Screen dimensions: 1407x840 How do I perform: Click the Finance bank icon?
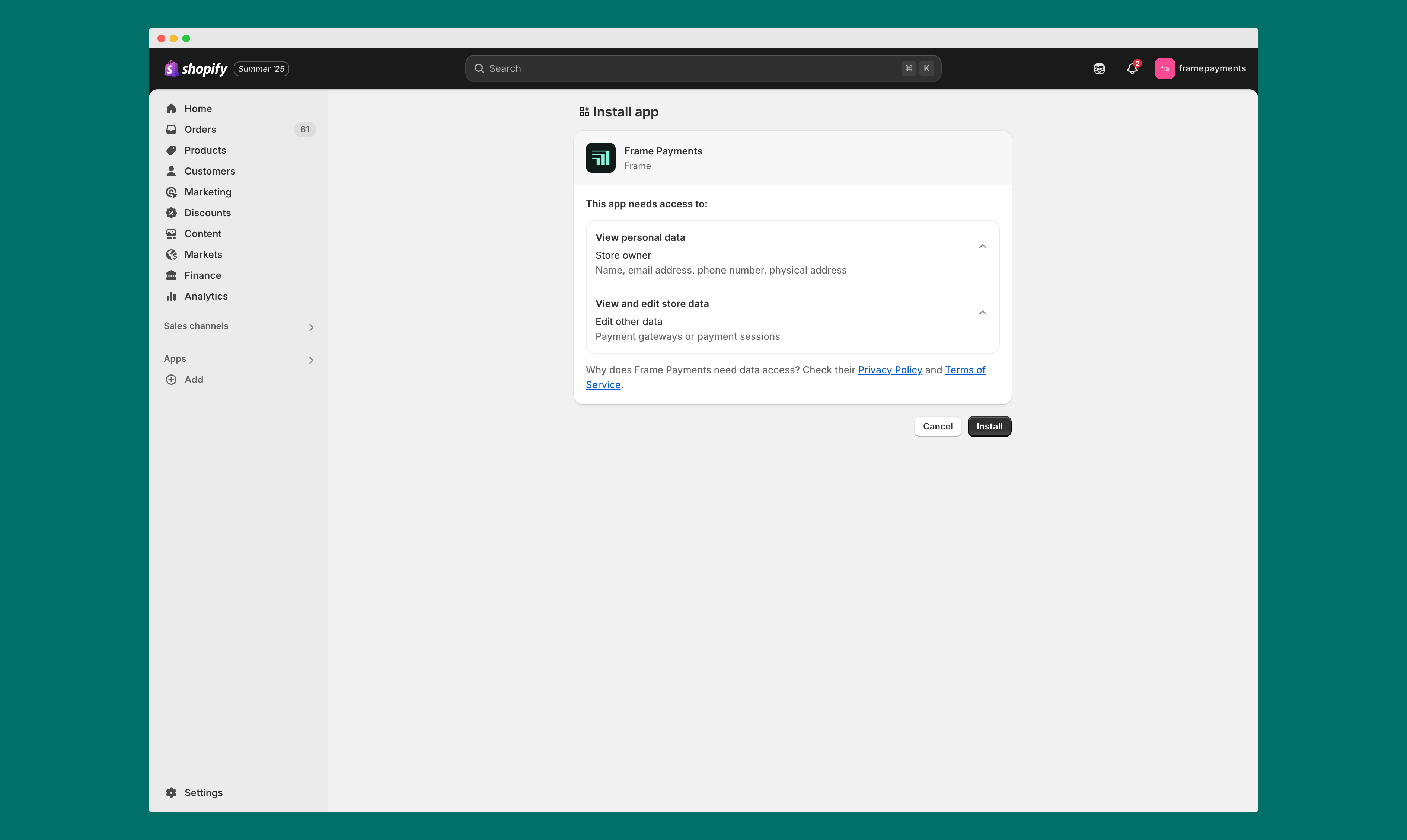coord(171,275)
